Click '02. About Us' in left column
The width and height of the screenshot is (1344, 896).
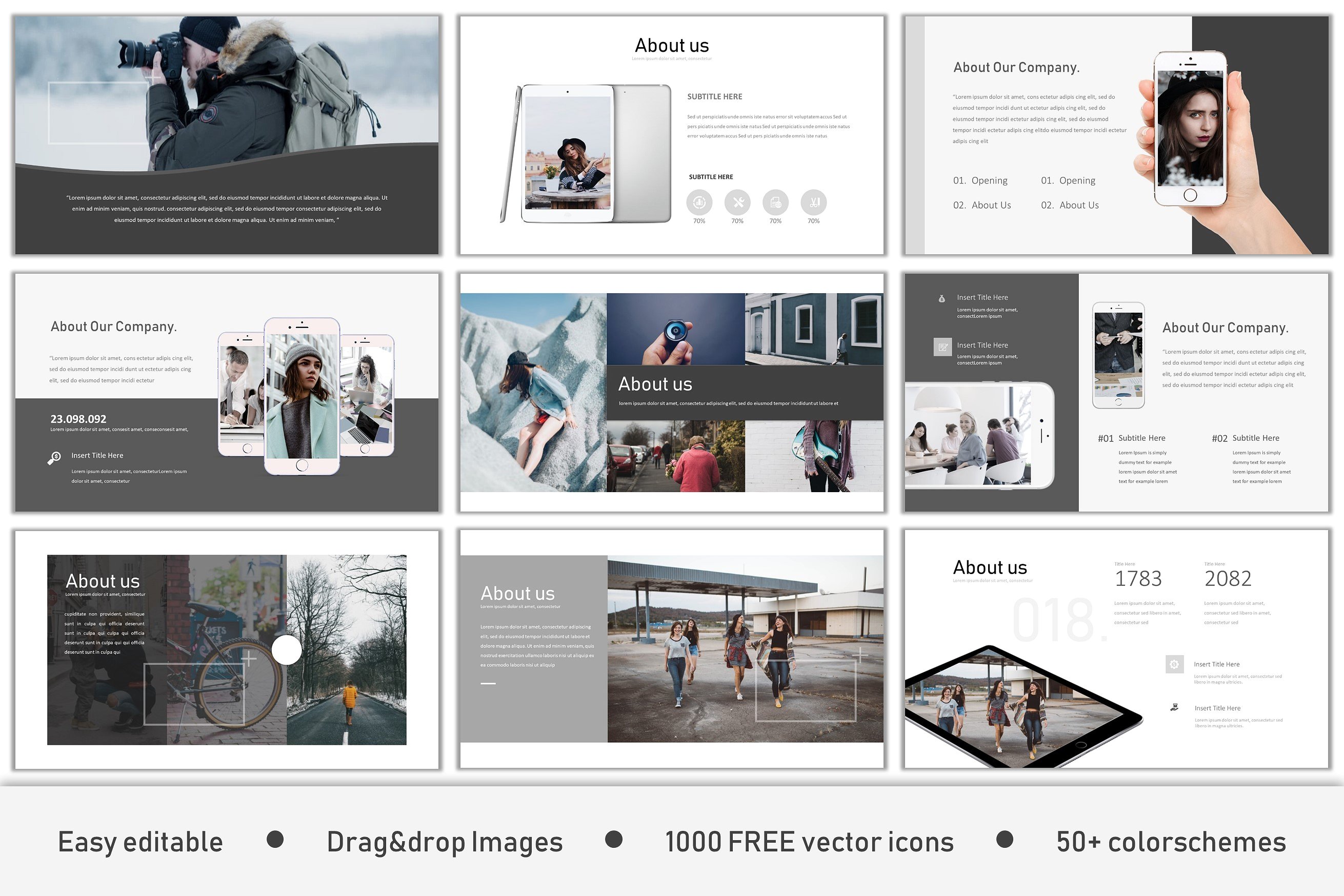pos(981,205)
